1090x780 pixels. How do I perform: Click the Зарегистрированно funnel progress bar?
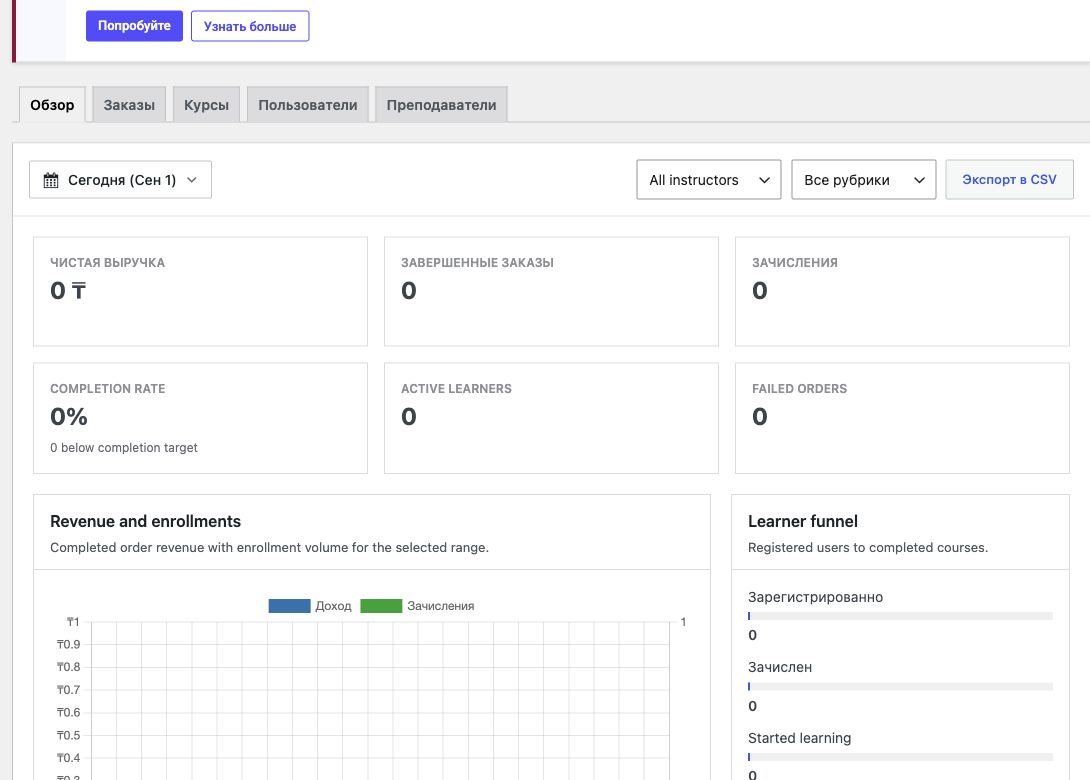click(x=900, y=616)
